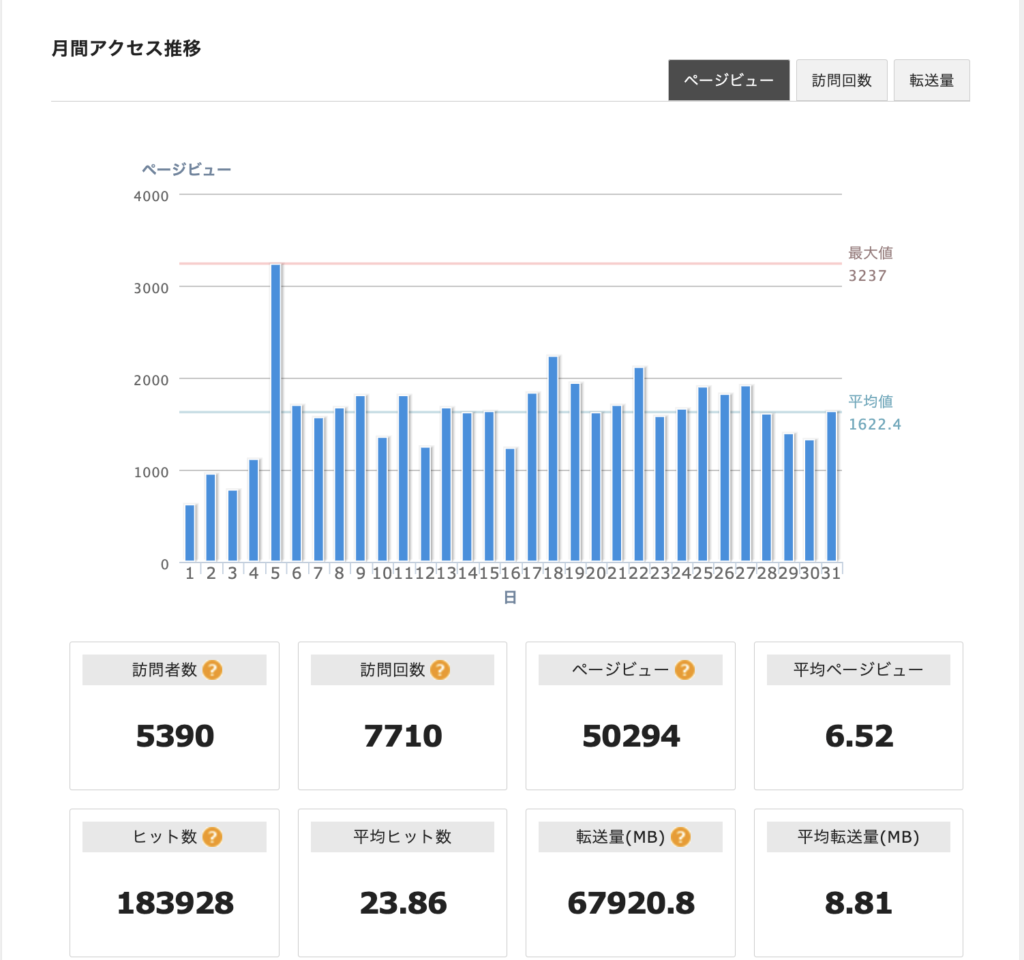Switch to the ページビュー tab
The width and height of the screenshot is (1024, 960).
(729, 81)
